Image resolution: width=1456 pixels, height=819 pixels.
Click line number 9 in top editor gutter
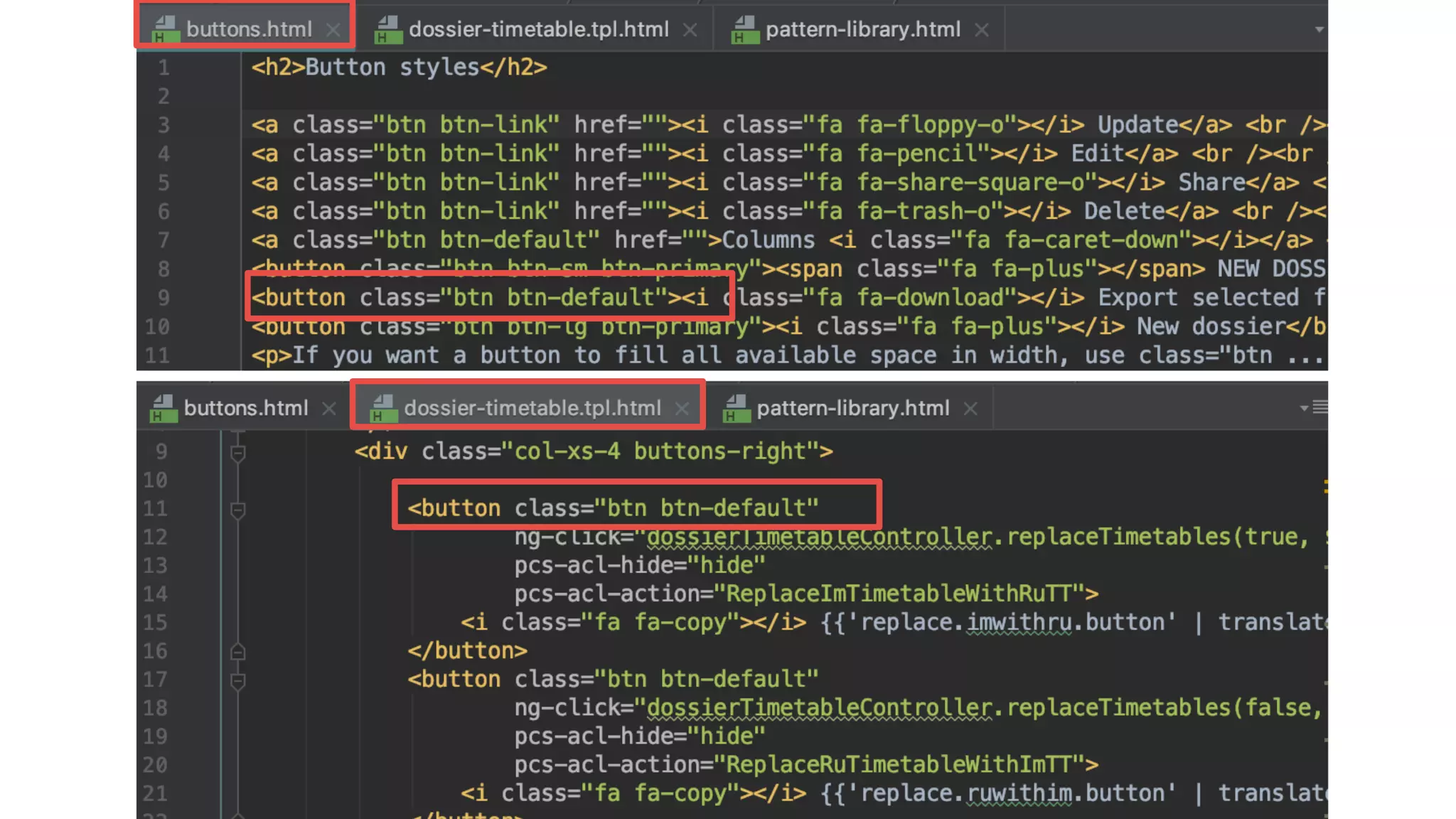point(164,298)
